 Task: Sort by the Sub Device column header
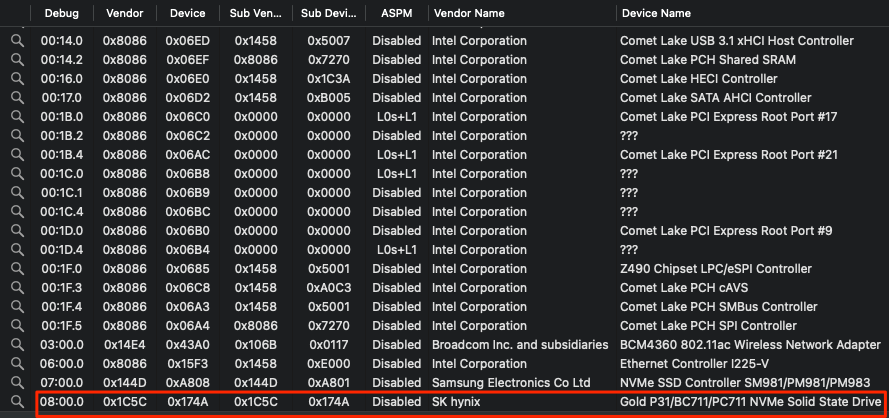(x=329, y=13)
